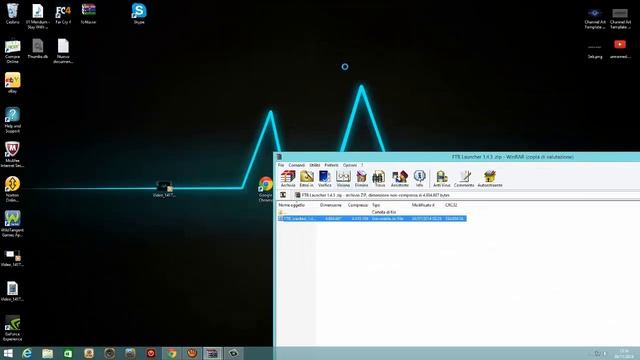Click the Verifica toolbar icon

pos(324,179)
